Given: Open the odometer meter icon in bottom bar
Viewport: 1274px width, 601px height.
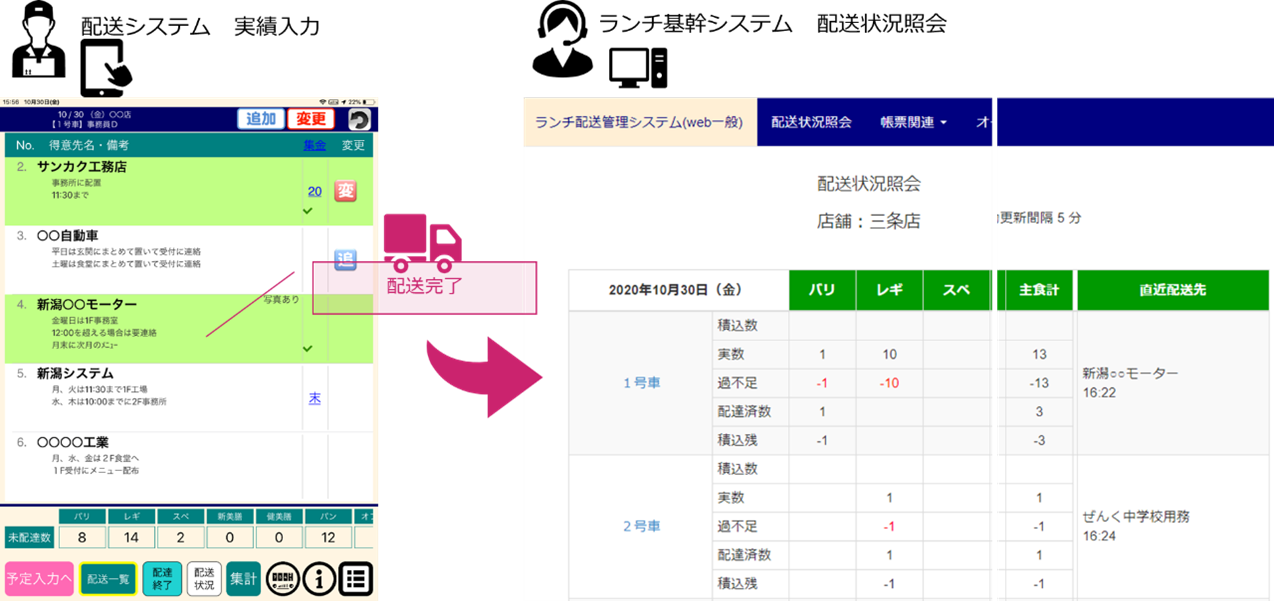Looking at the screenshot, I should pyautogui.click(x=284, y=578).
